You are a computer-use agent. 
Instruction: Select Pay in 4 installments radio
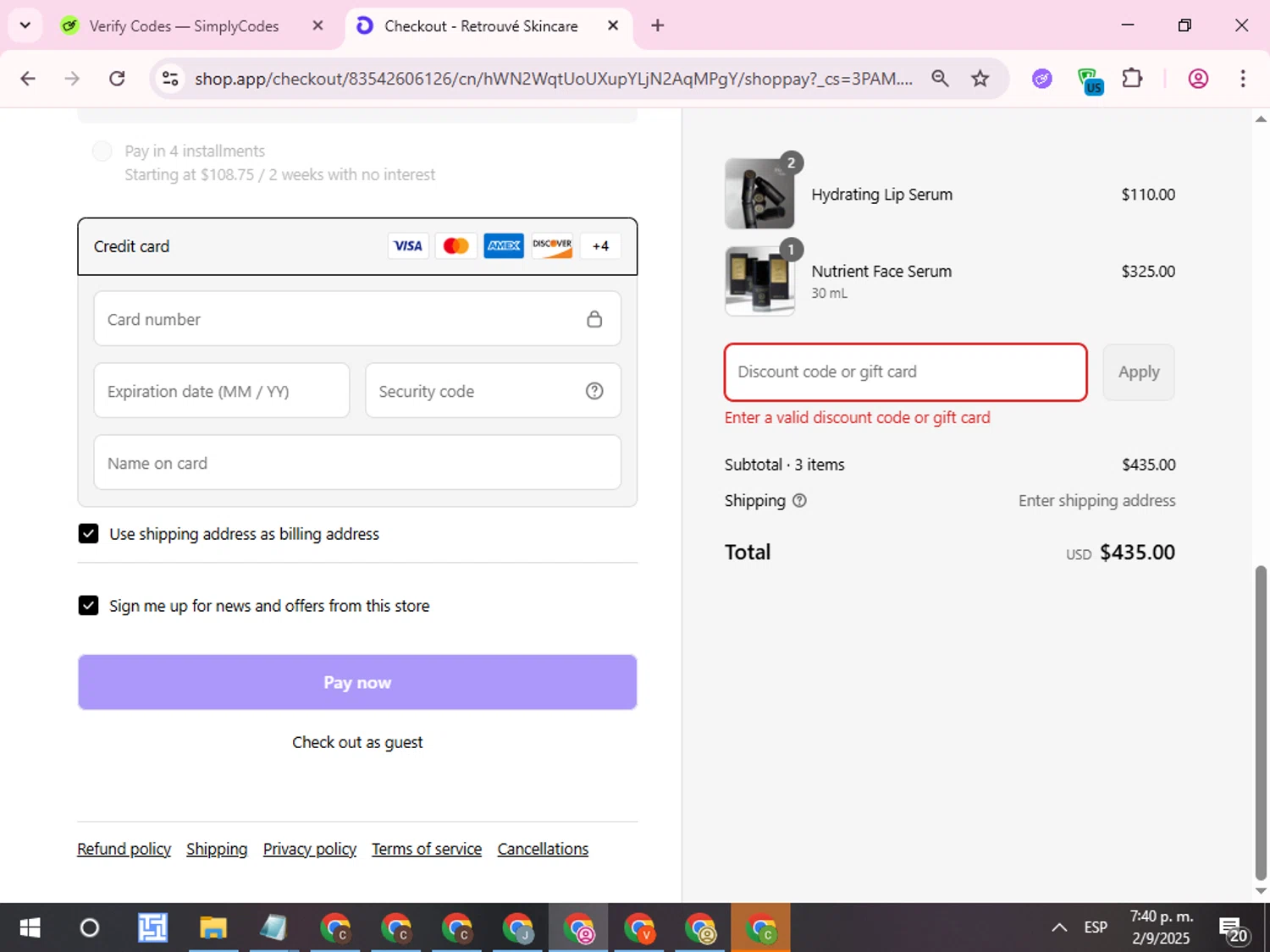pyautogui.click(x=102, y=151)
